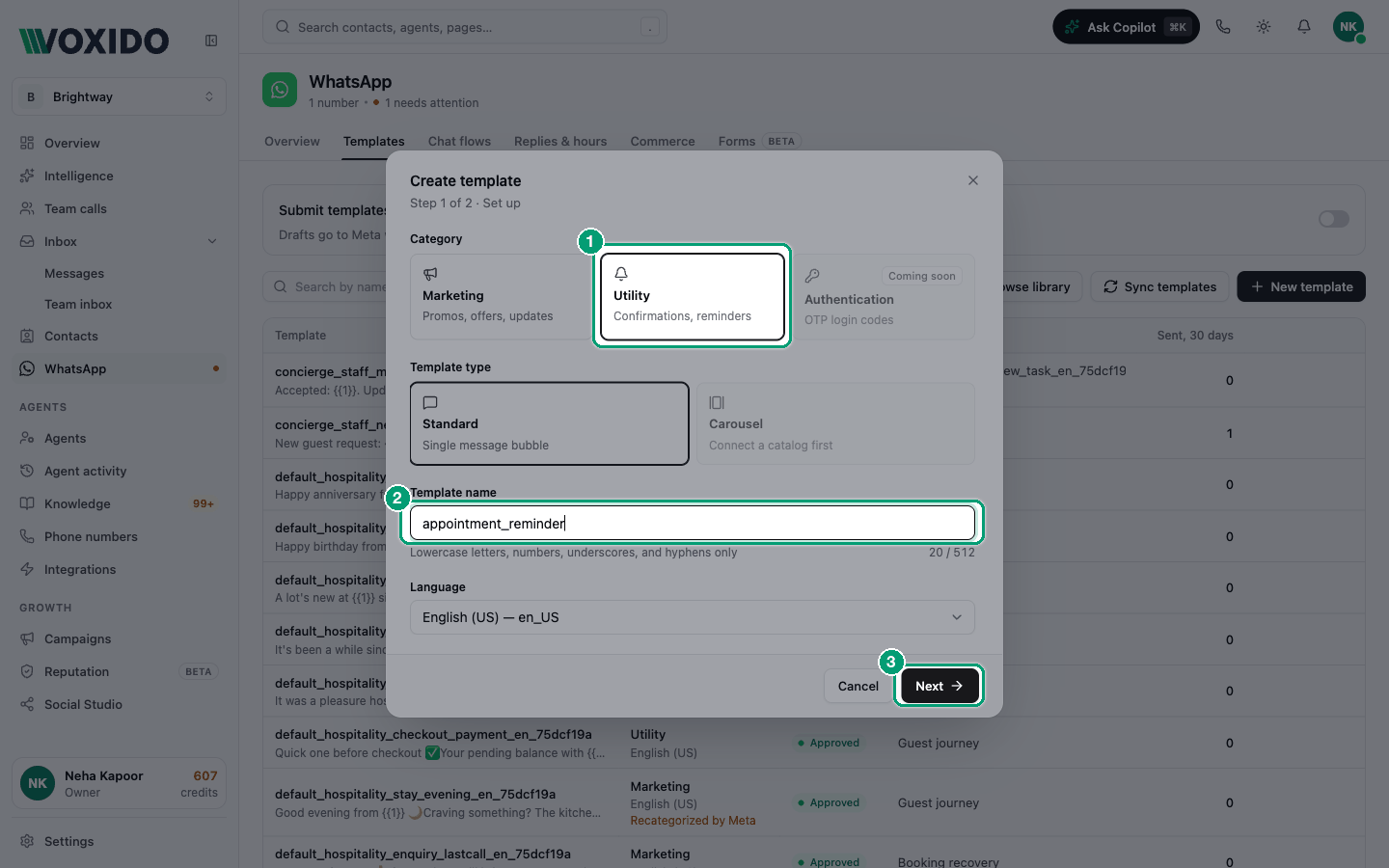Image resolution: width=1389 pixels, height=868 pixels.
Task: Open Team inbox under Inbox
Action: (x=78, y=304)
